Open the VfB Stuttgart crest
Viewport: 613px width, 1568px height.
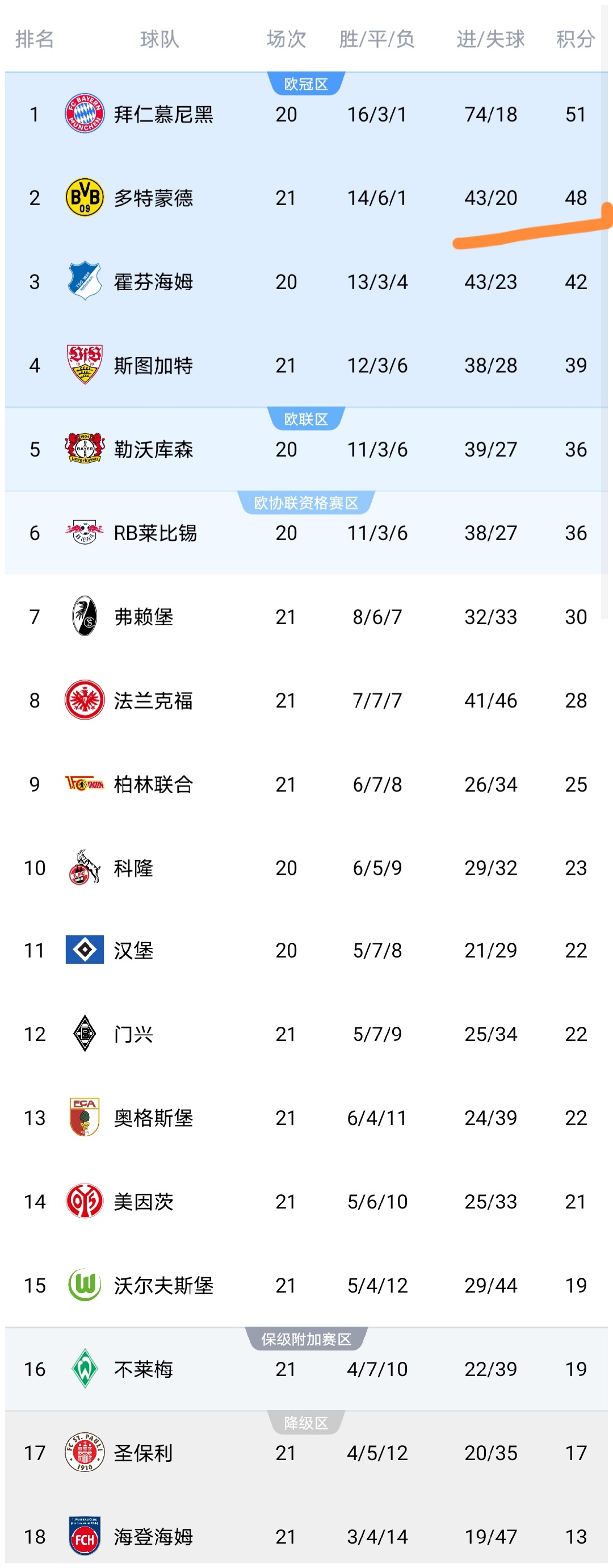coord(85,365)
